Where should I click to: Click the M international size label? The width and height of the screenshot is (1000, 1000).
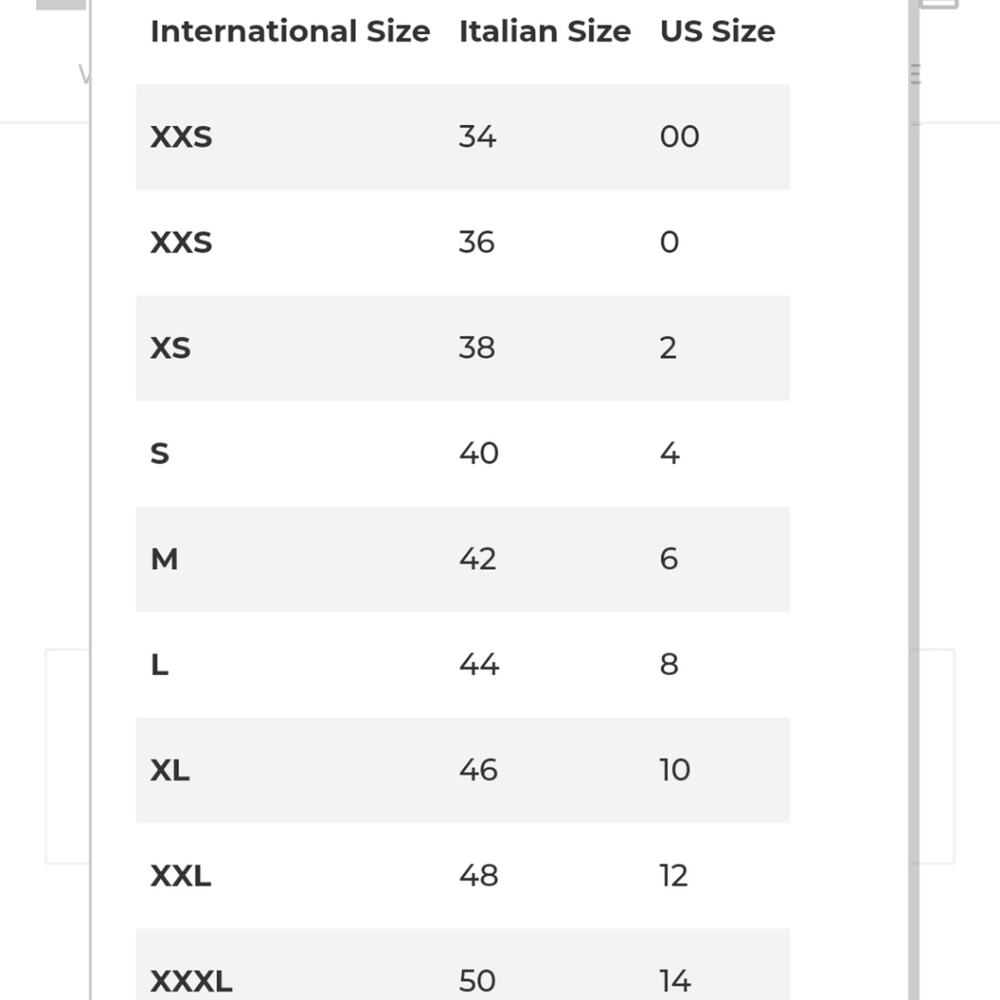coord(164,559)
